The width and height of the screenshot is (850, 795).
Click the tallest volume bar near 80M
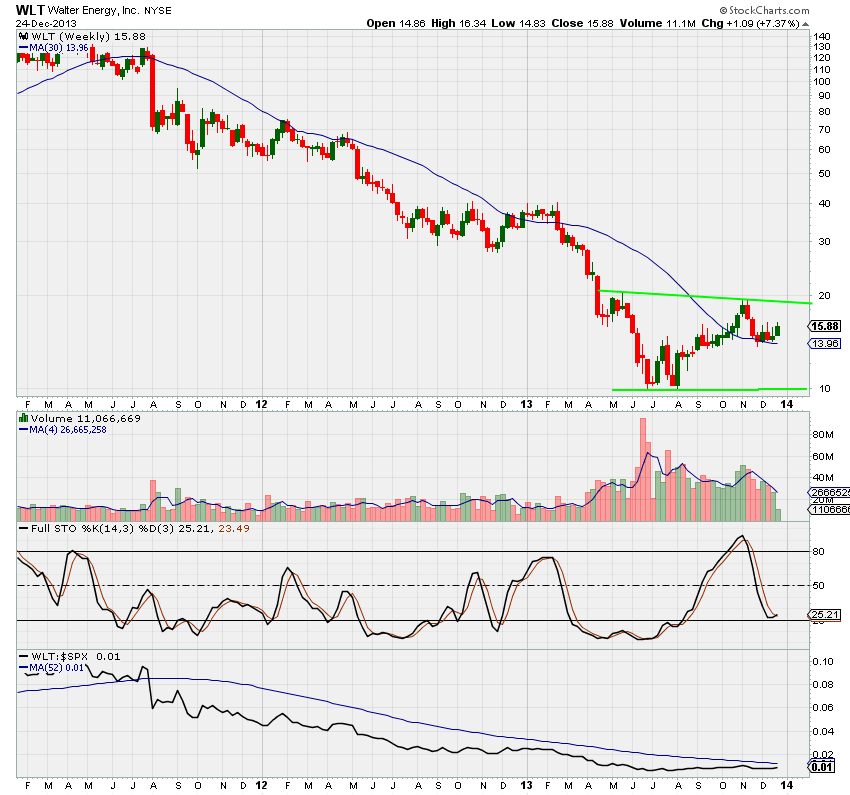tap(643, 469)
